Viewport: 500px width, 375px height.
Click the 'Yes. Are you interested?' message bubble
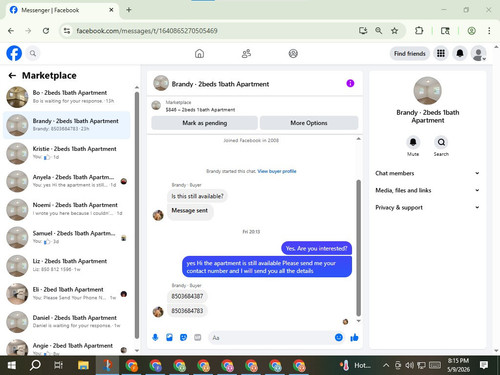(x=316, y=248)
